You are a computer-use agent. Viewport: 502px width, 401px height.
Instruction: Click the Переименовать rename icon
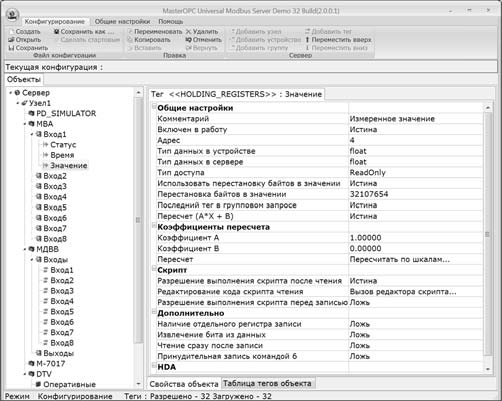130,31
